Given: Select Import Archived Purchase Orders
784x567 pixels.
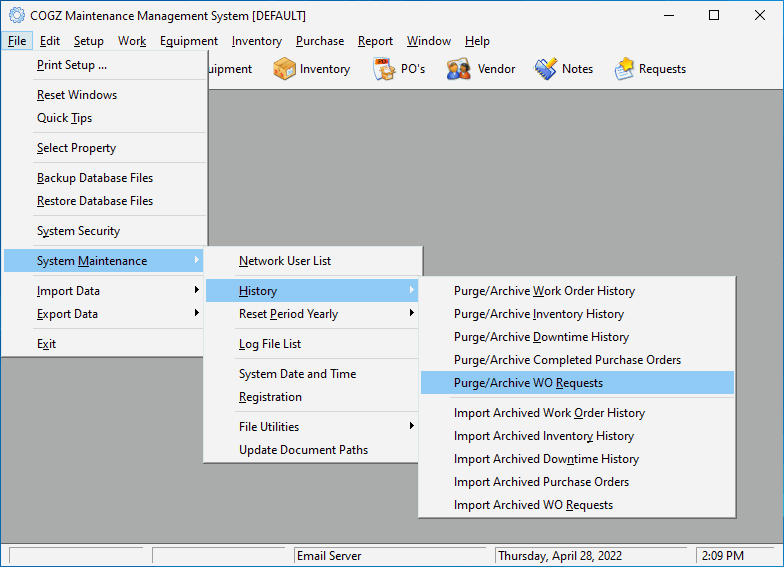Looking at the screenshot, I should pyautogui.click(x=578, y=482).
